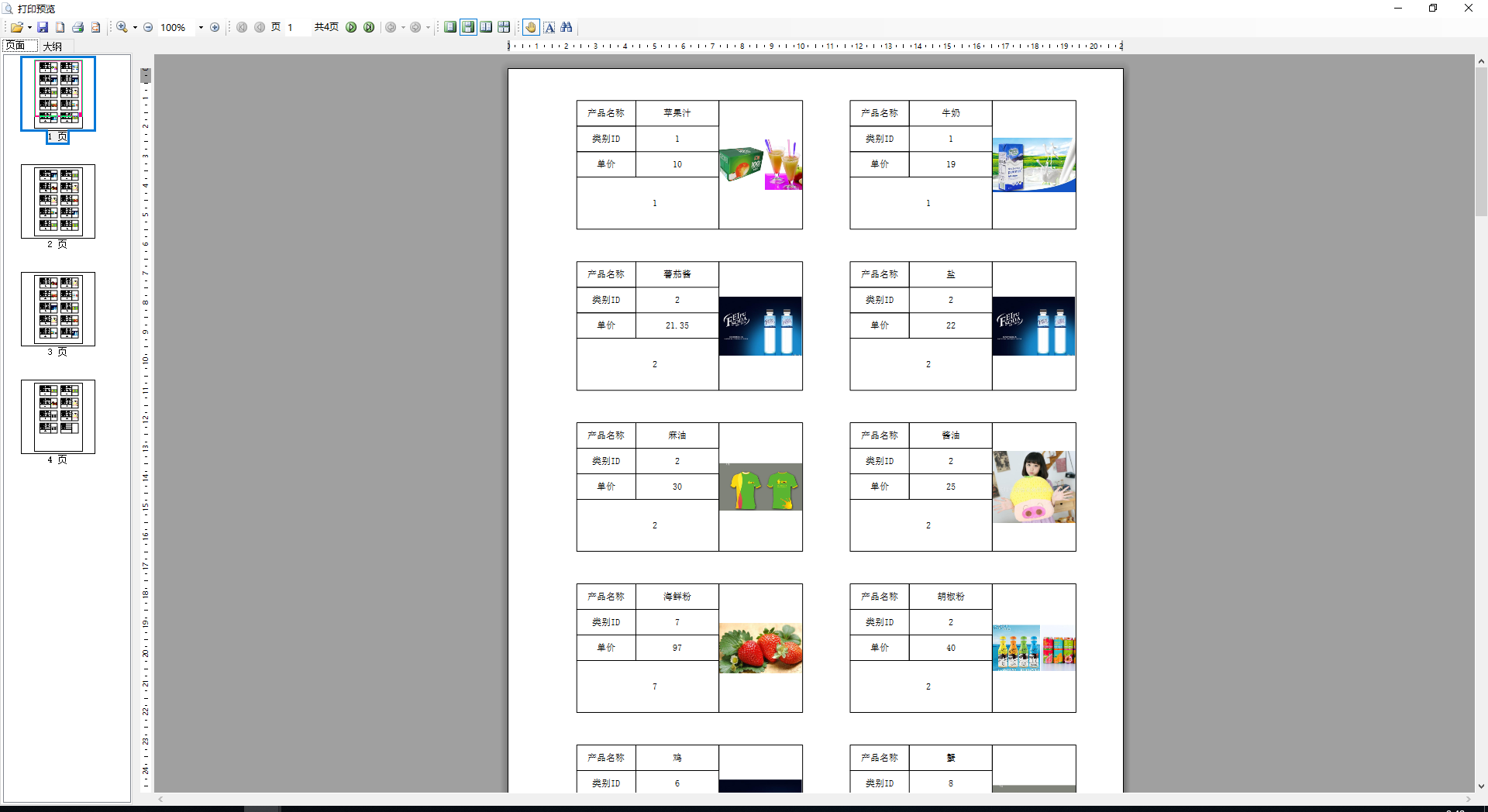Click the 酱油 product name cell
Image resolution: width=1488 pixels, height=812 pixels.
point(951,435)
